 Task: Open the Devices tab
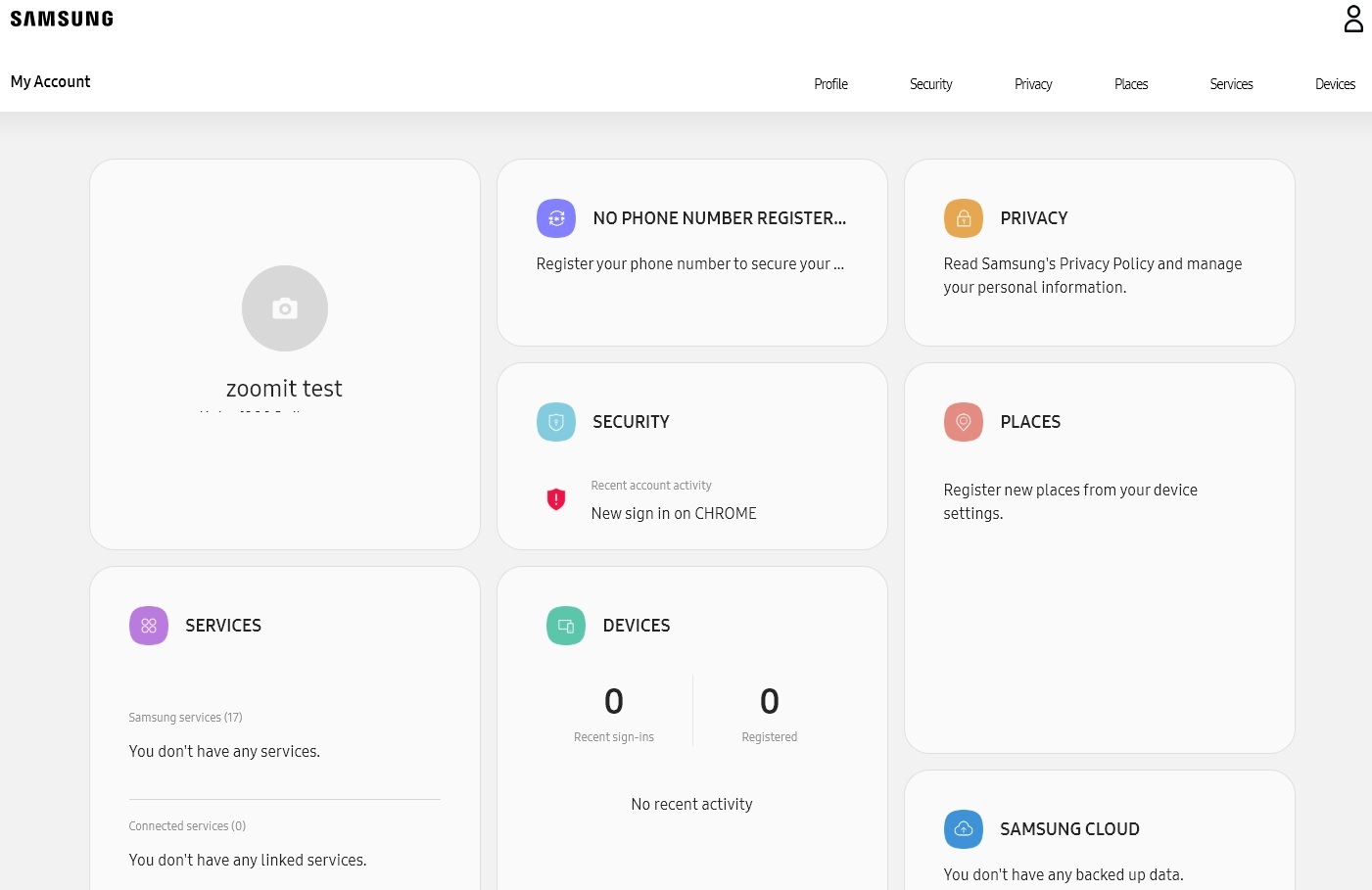pyautogui.click(x=1335, y=84)
